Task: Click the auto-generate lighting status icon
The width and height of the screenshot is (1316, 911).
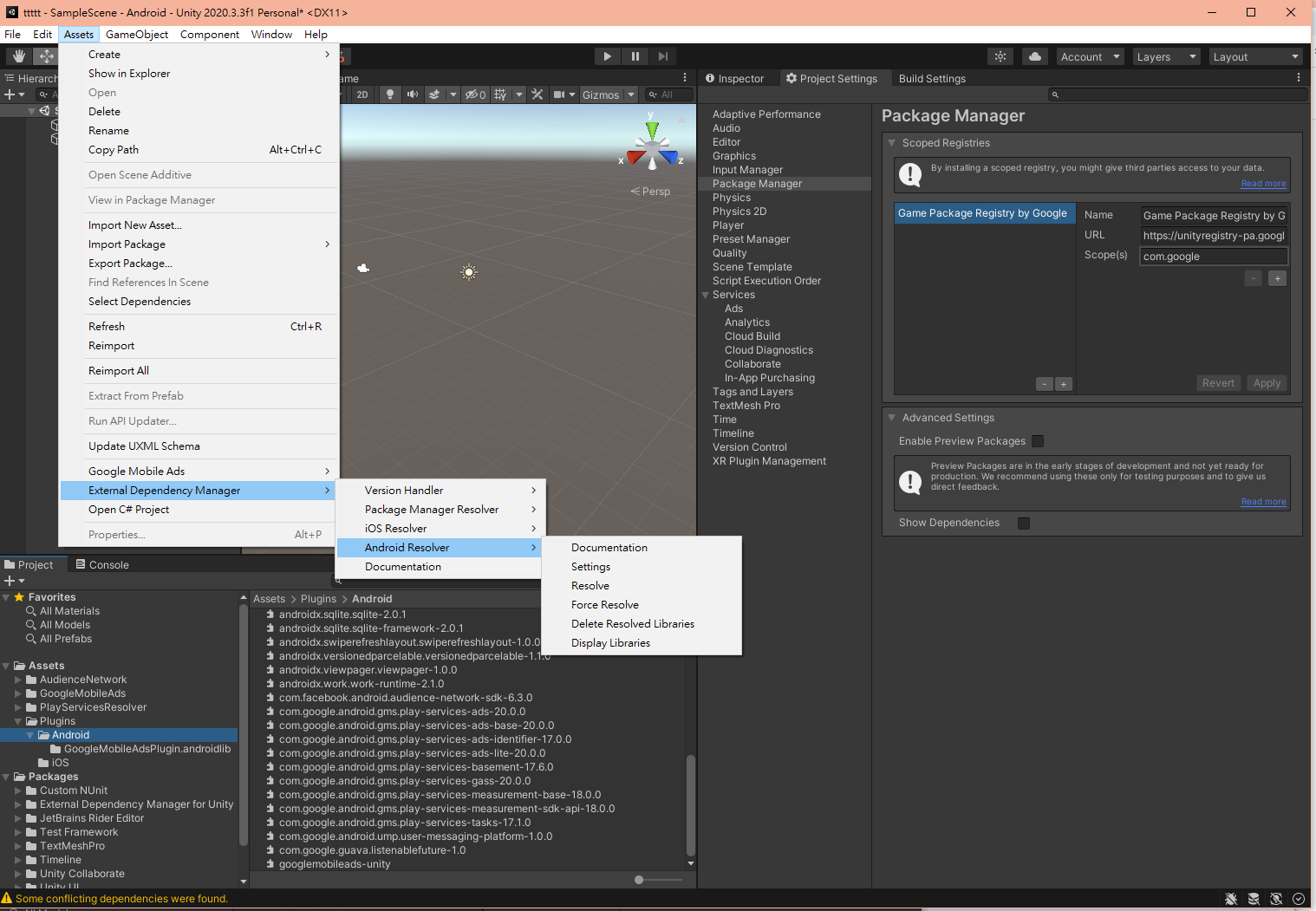Action: (1276, 899)
